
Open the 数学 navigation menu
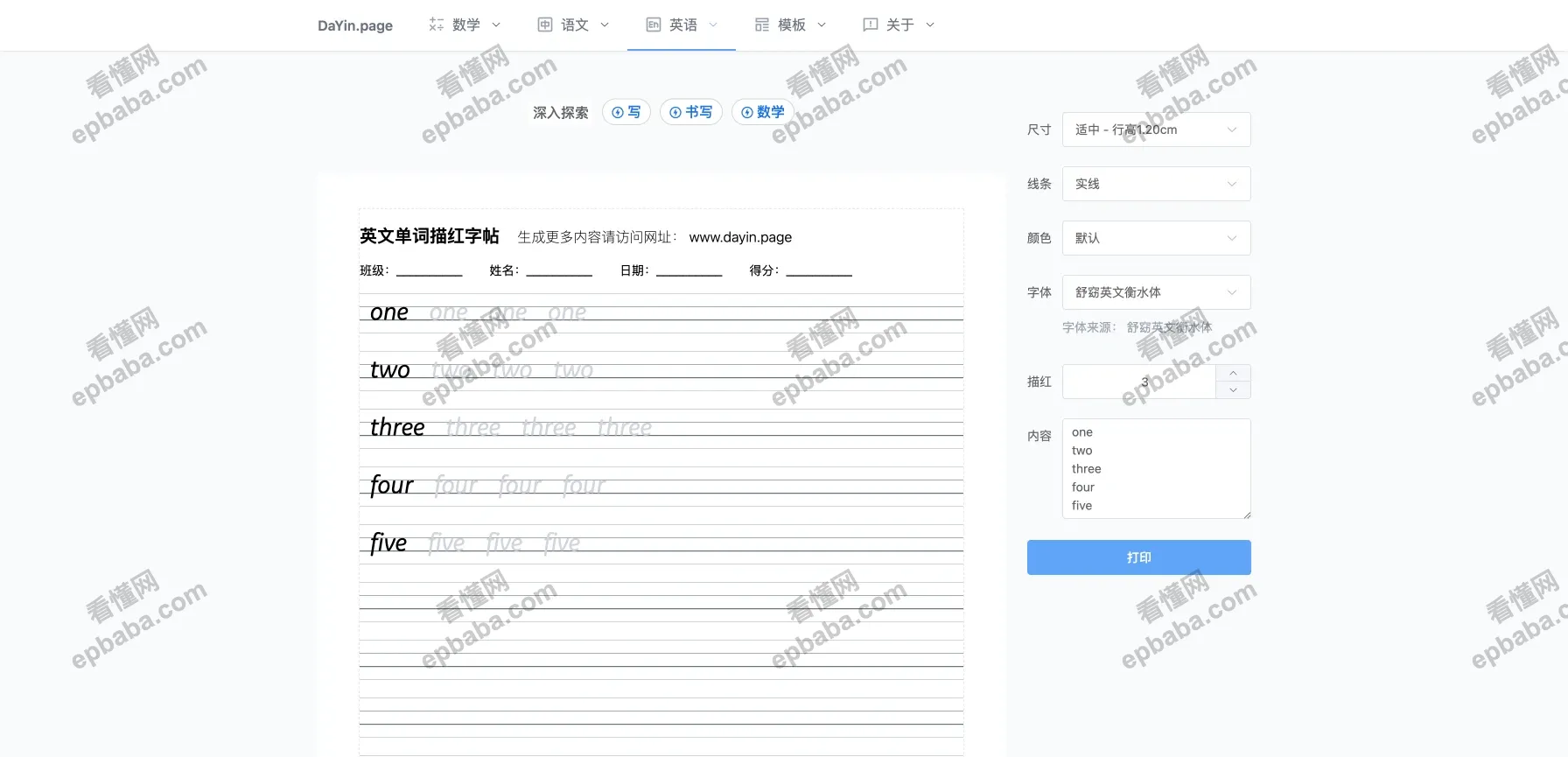tap(465, 25)
